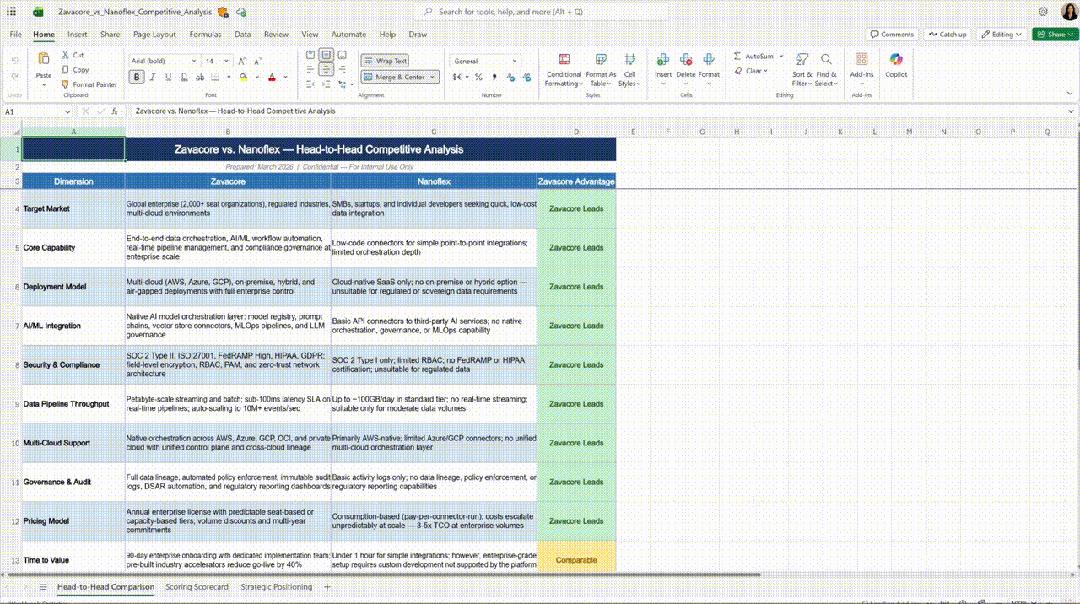Click the Find & Select magnifier
1080x604 pixels.
[827, 62]
